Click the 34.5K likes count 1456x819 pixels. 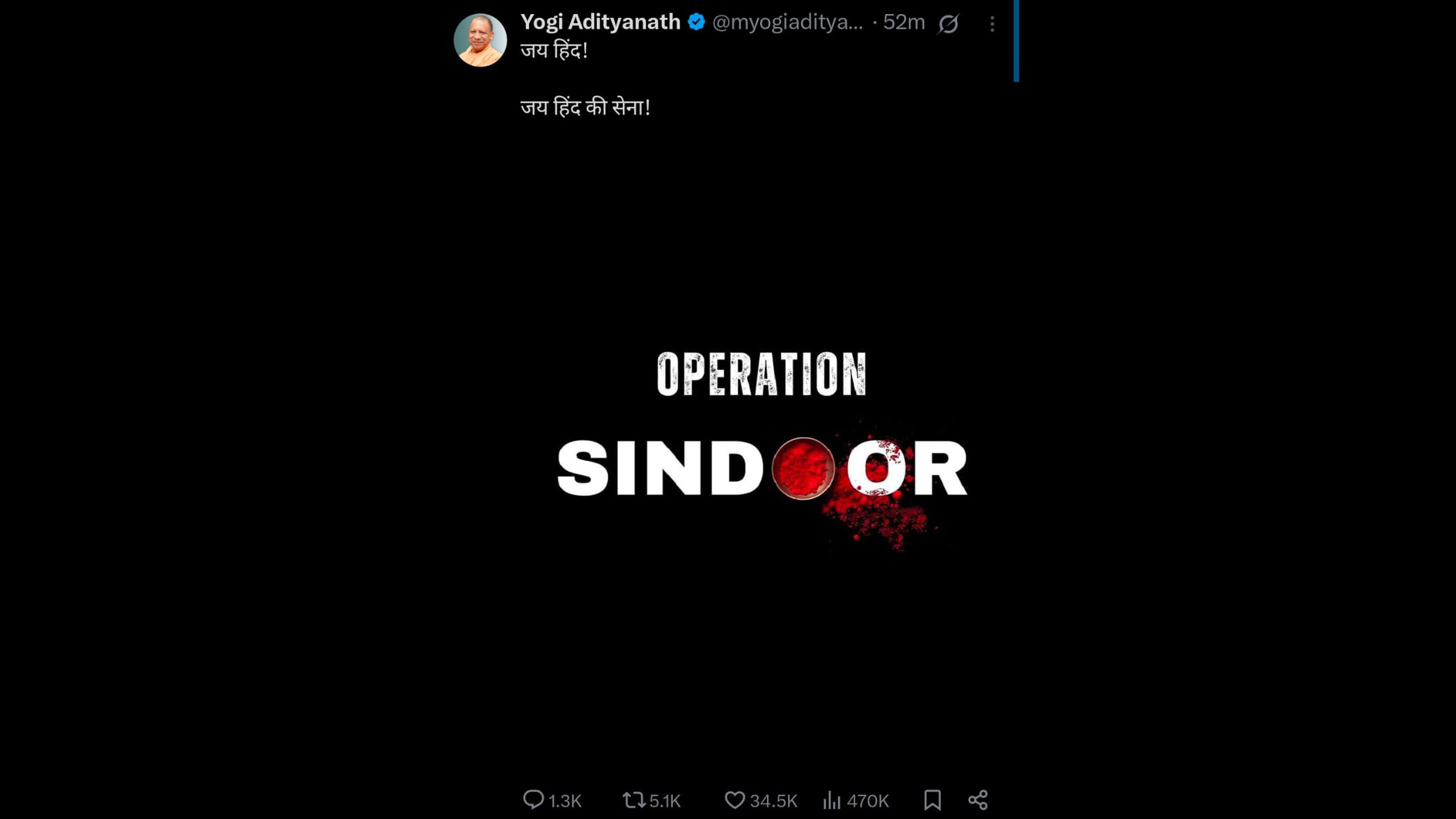pyautogui.click(x=773, y=801)
